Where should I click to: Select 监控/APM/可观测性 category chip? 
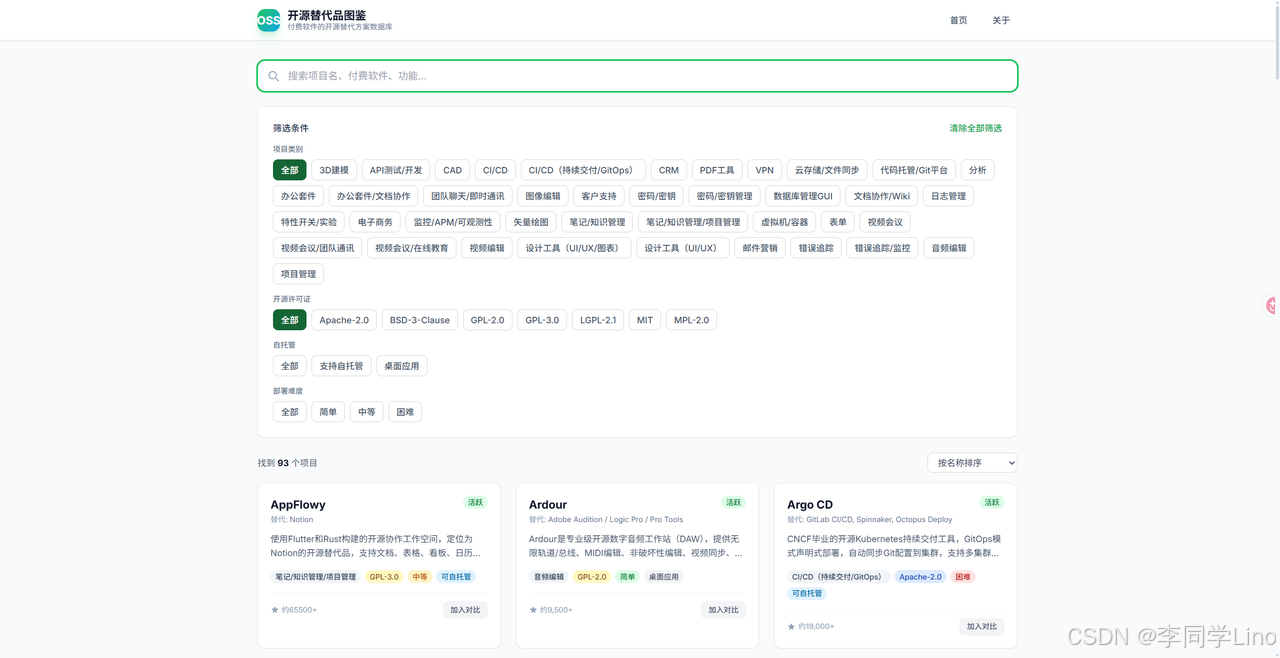coord(453,222)
